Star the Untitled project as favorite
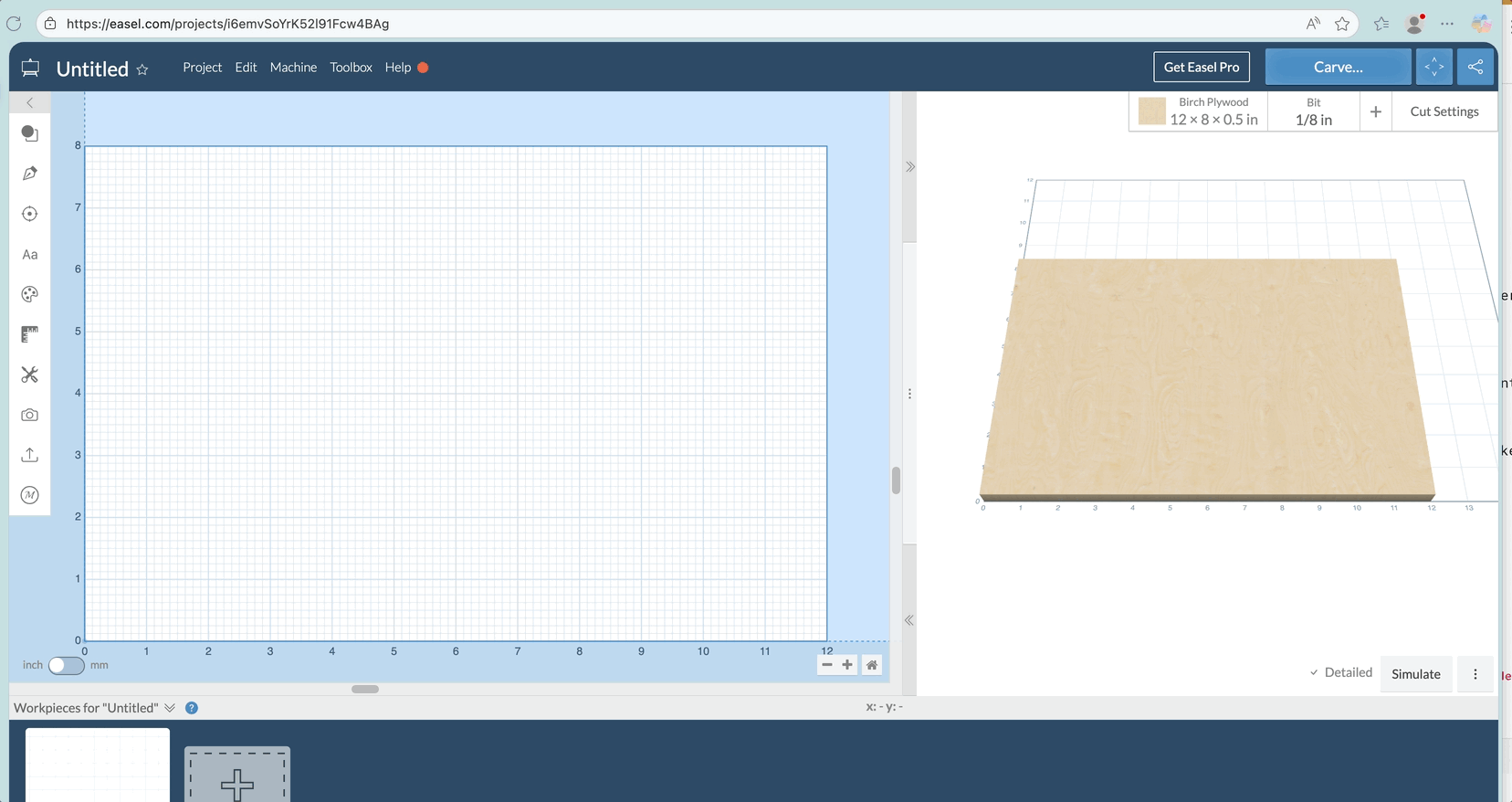Image resolution: width=1512 pixels, height=802 pixels. 142,69
